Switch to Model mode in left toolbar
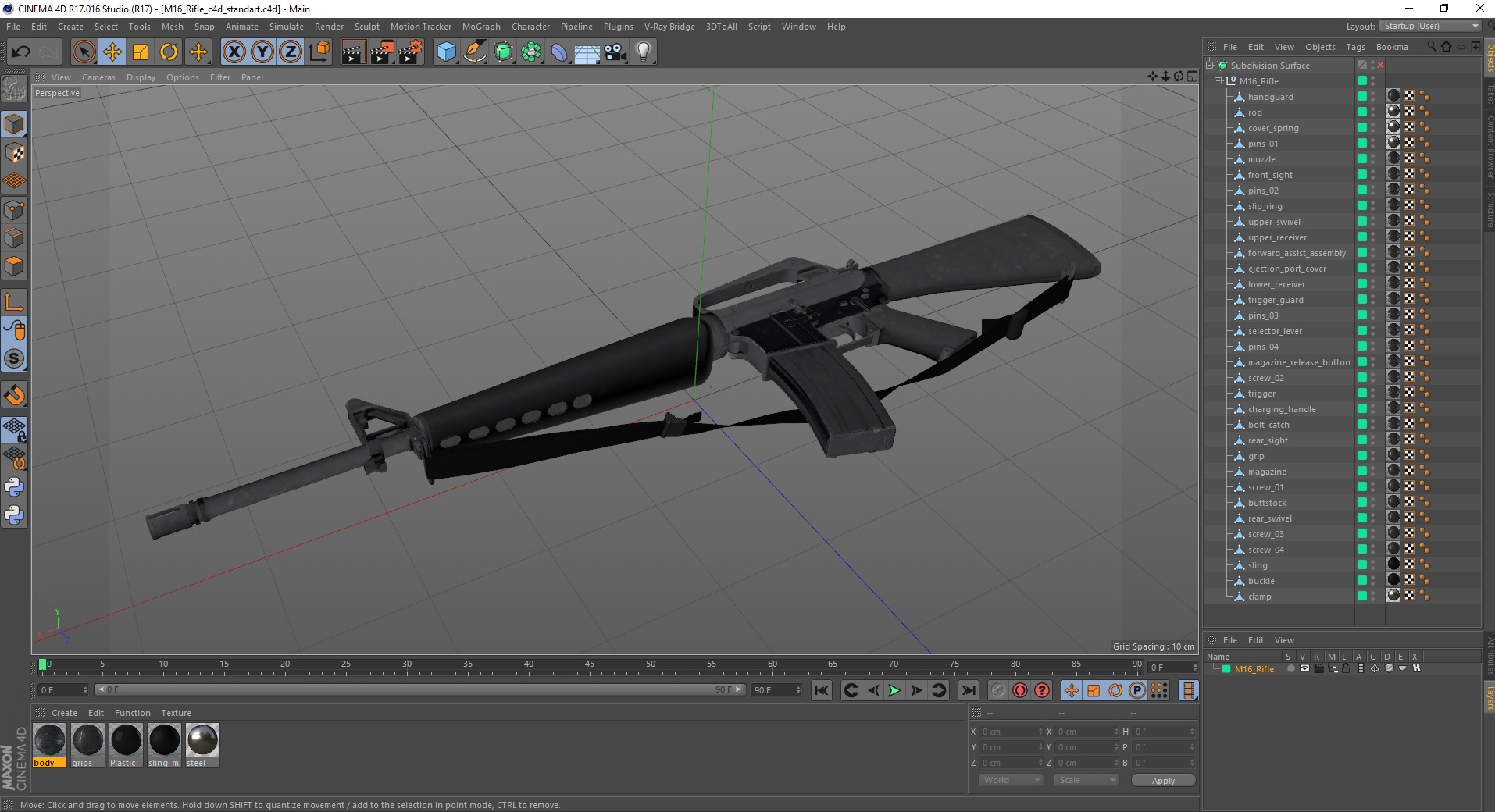1495x812 pixels. [14, 125]
